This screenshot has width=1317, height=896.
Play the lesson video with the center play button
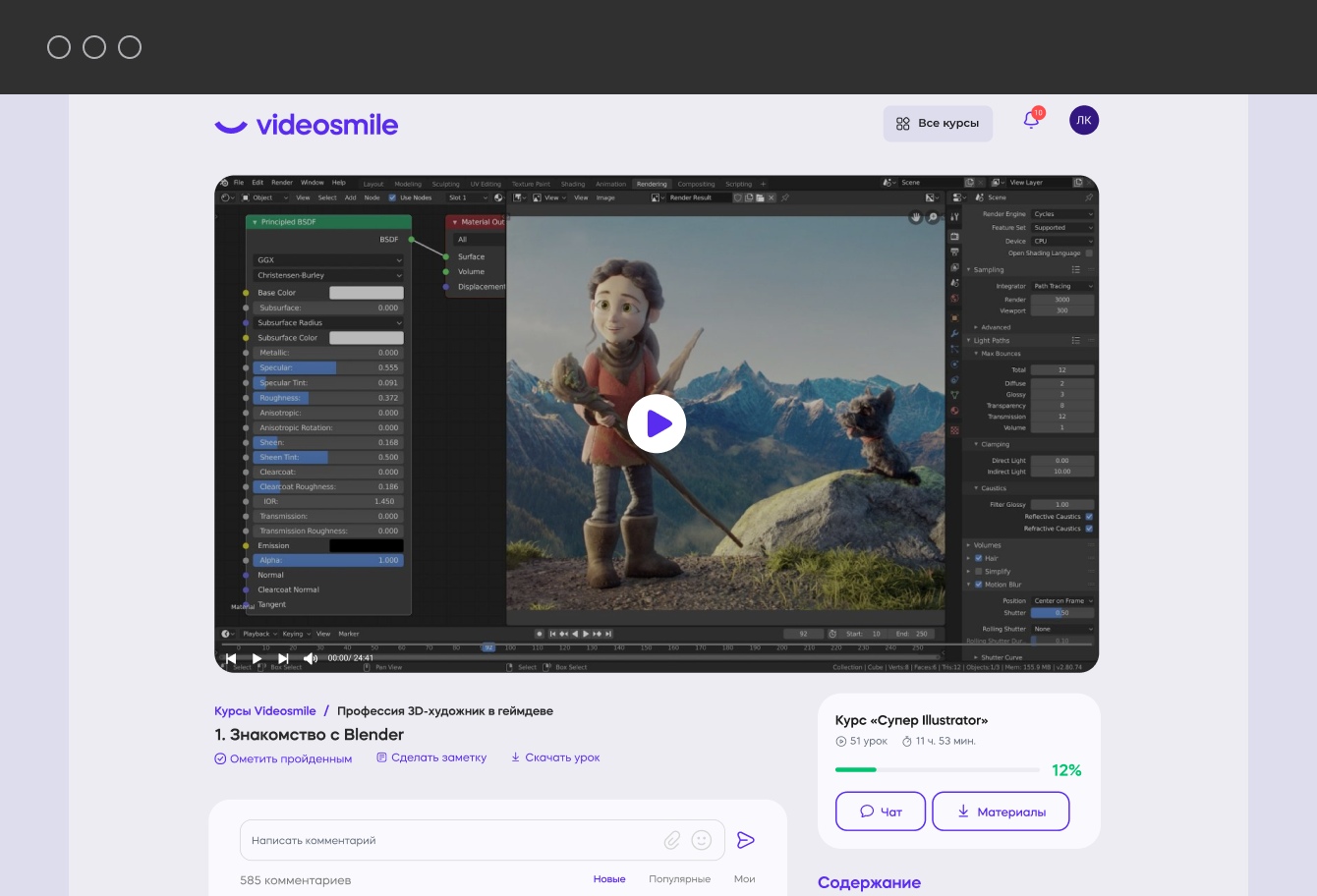(x=657, y=423)
